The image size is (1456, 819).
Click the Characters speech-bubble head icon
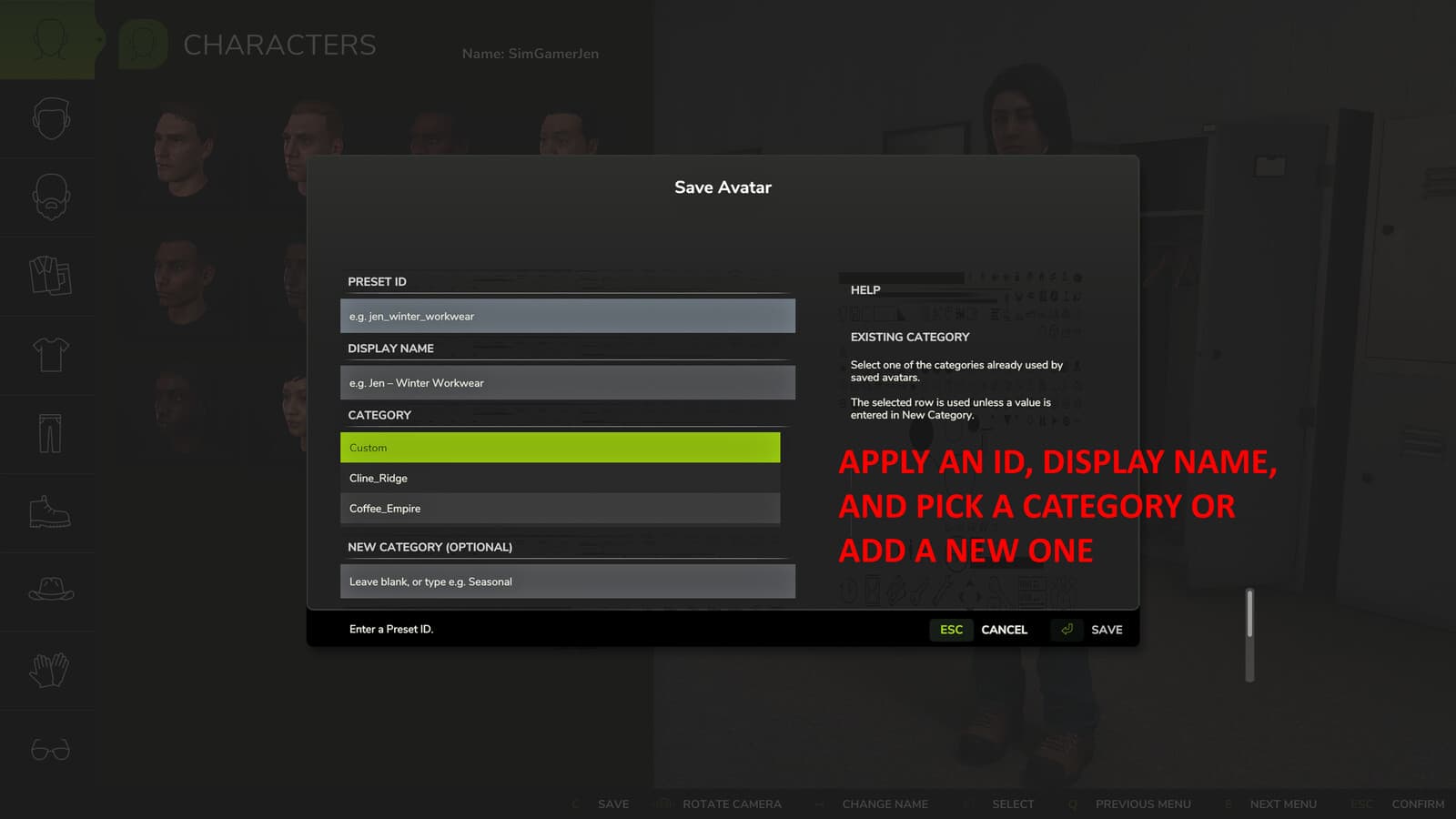(143, 44)
